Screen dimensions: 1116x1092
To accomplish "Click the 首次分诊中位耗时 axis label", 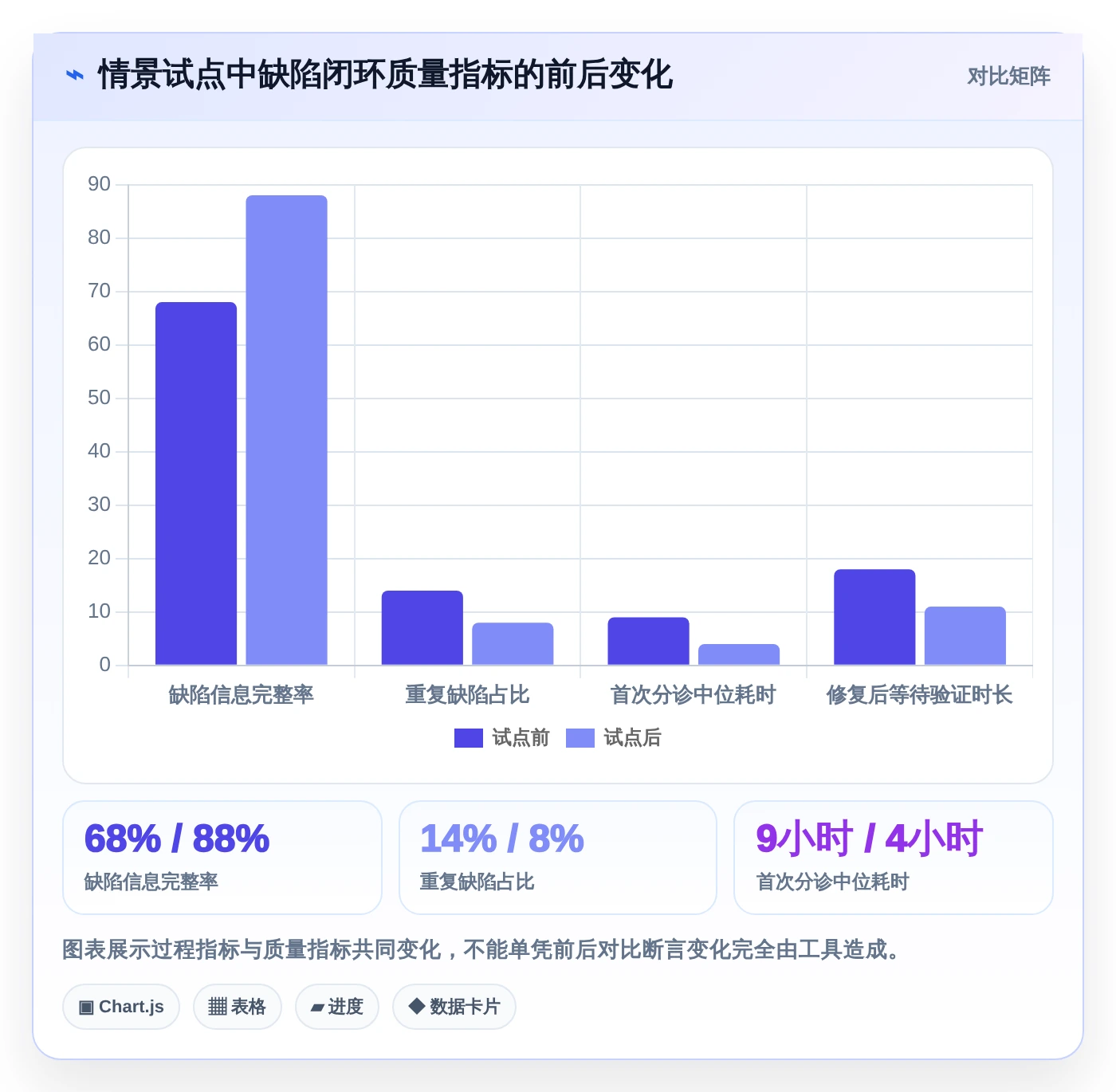I will click(x=694, y=695).
